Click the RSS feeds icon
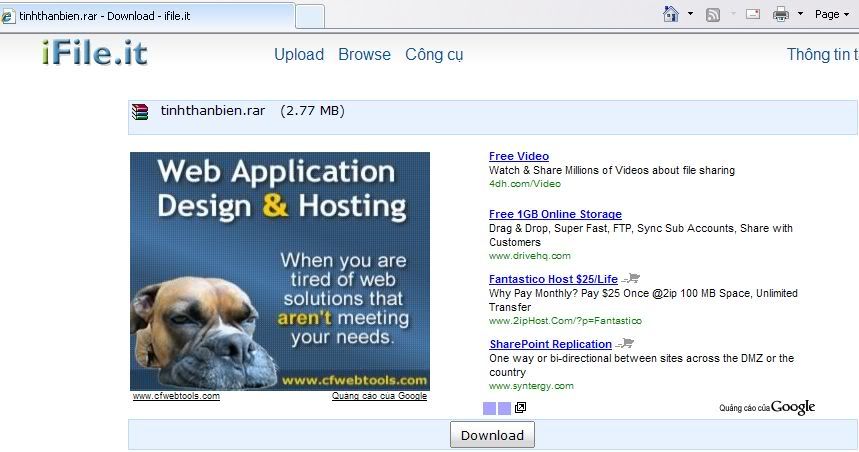Viewport: 859px width, 452px height. click(x=713, y=14)
